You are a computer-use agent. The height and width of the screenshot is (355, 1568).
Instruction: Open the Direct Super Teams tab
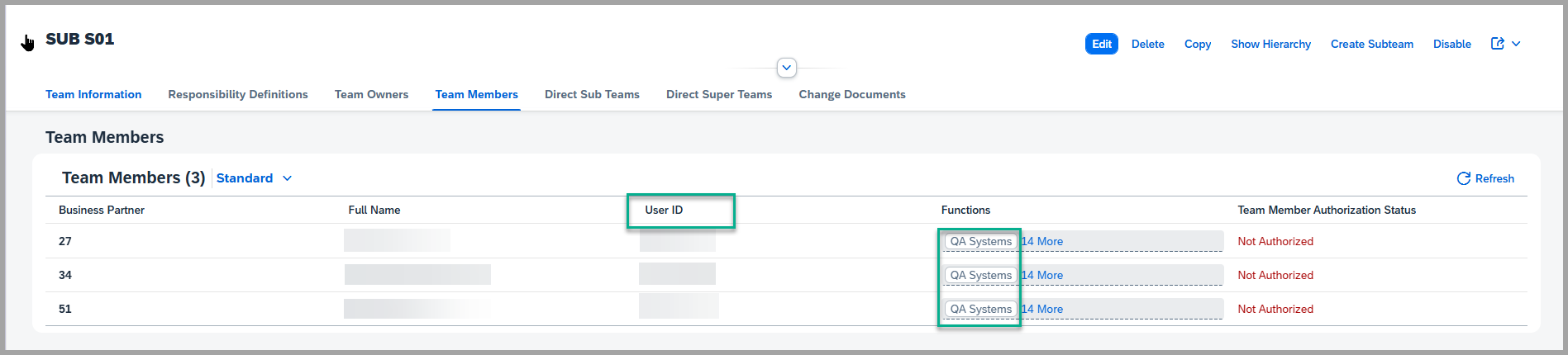pyautogui.click(x=719, y=94)
